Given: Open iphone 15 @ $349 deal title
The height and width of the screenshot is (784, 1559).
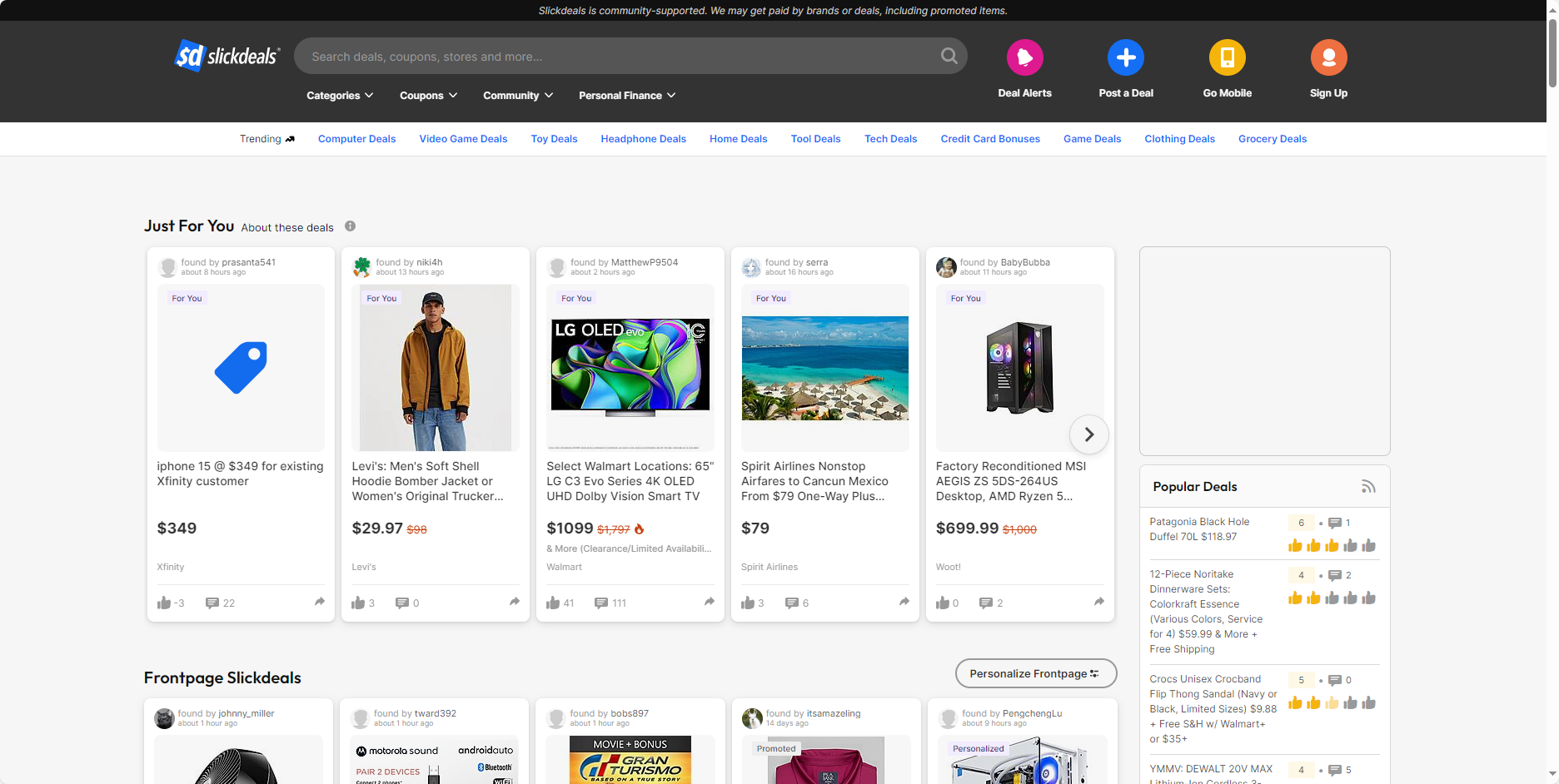Looking at the screenshot, I should 240,474.
